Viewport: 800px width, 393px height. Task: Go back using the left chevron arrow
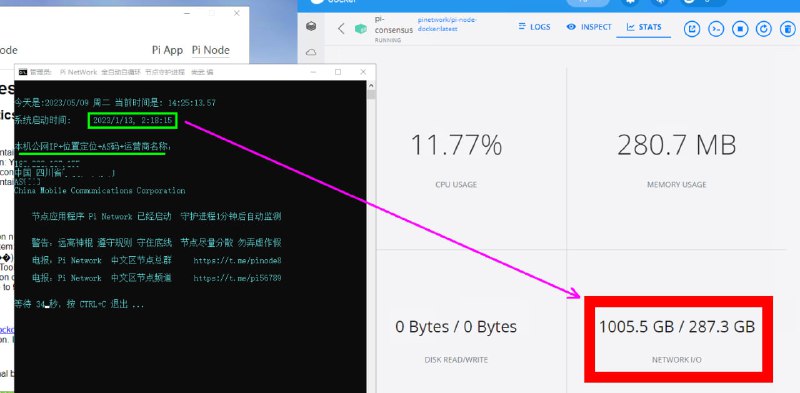pyautogui.click(x=341, y=29)
